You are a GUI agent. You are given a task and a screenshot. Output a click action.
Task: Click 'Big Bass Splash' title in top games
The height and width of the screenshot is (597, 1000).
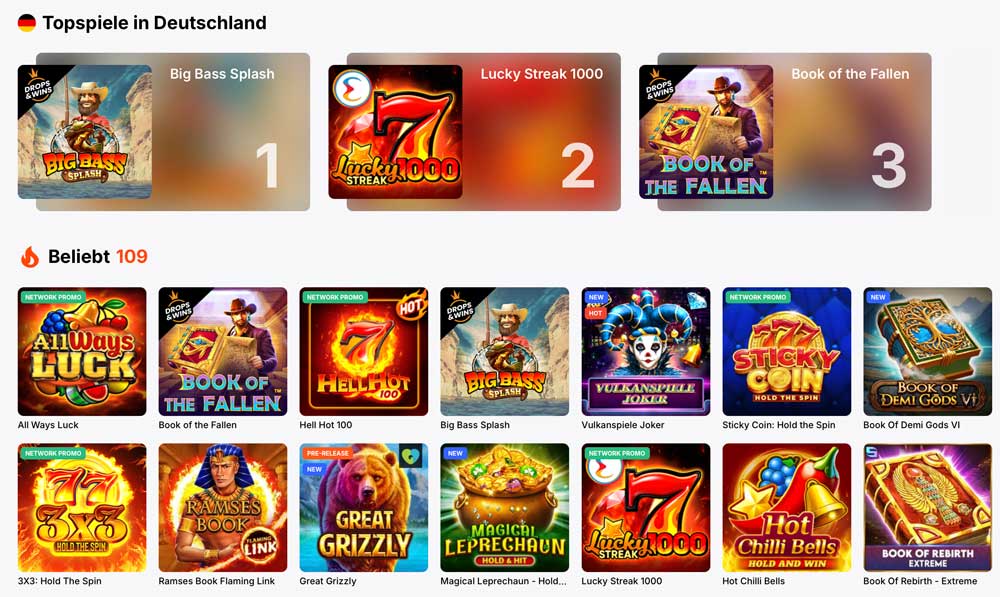[x=222, y=74]
